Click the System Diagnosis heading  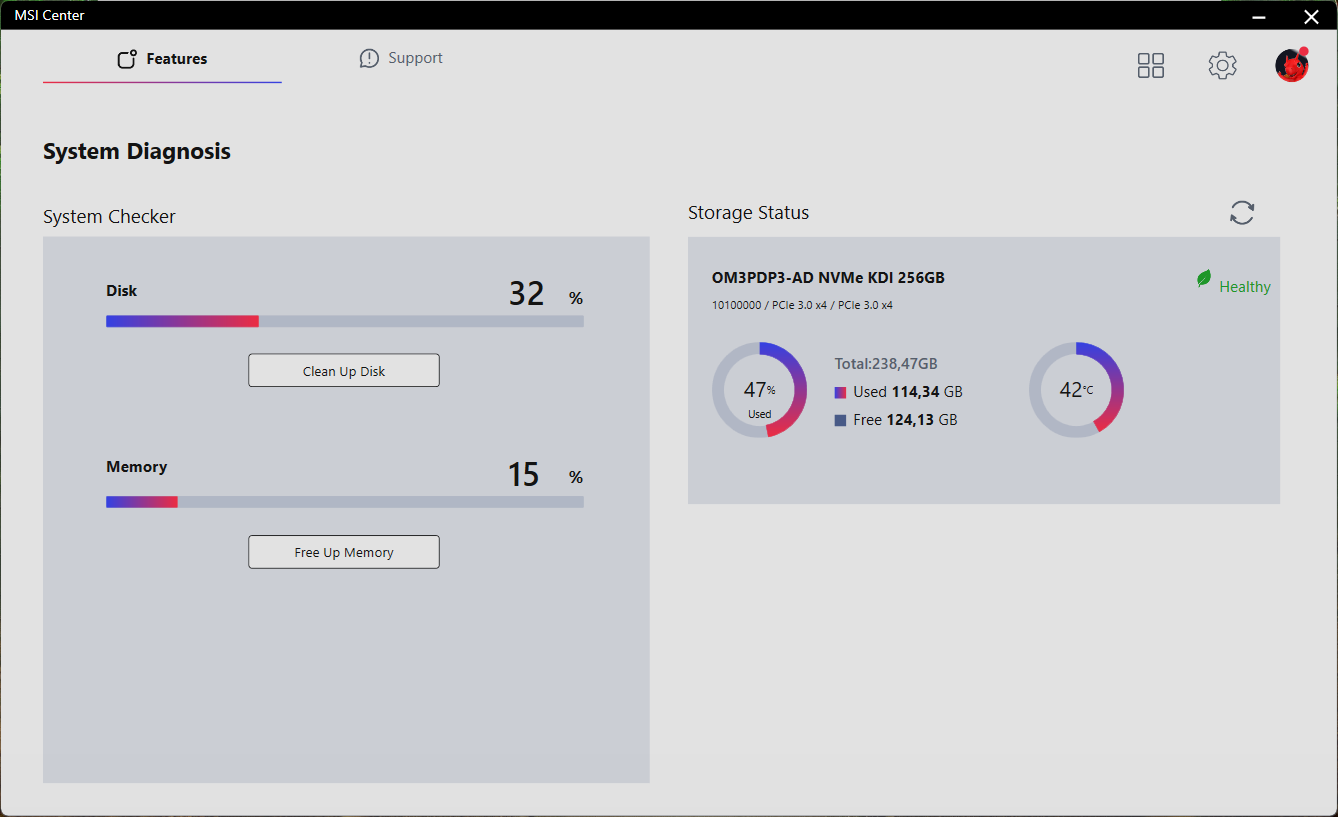pyautogui.click(x=137, y=152)
